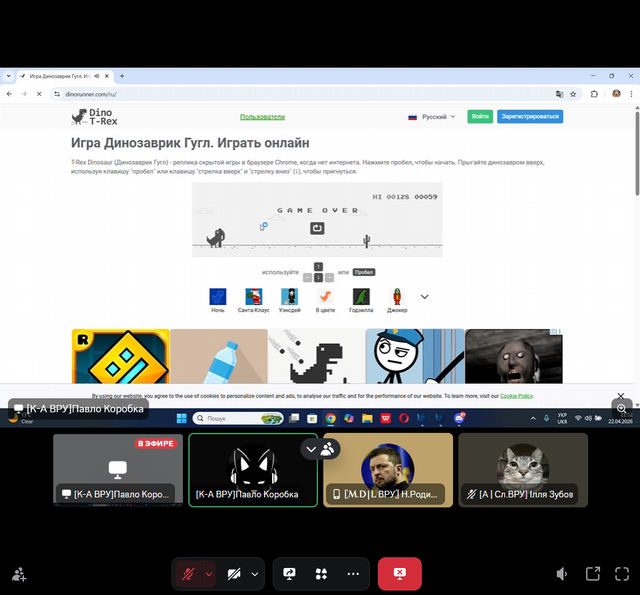This screenshot has height=595, width=640.
Task: Open the water bottle game thumbnail
Action: click(x=219, y=356)
